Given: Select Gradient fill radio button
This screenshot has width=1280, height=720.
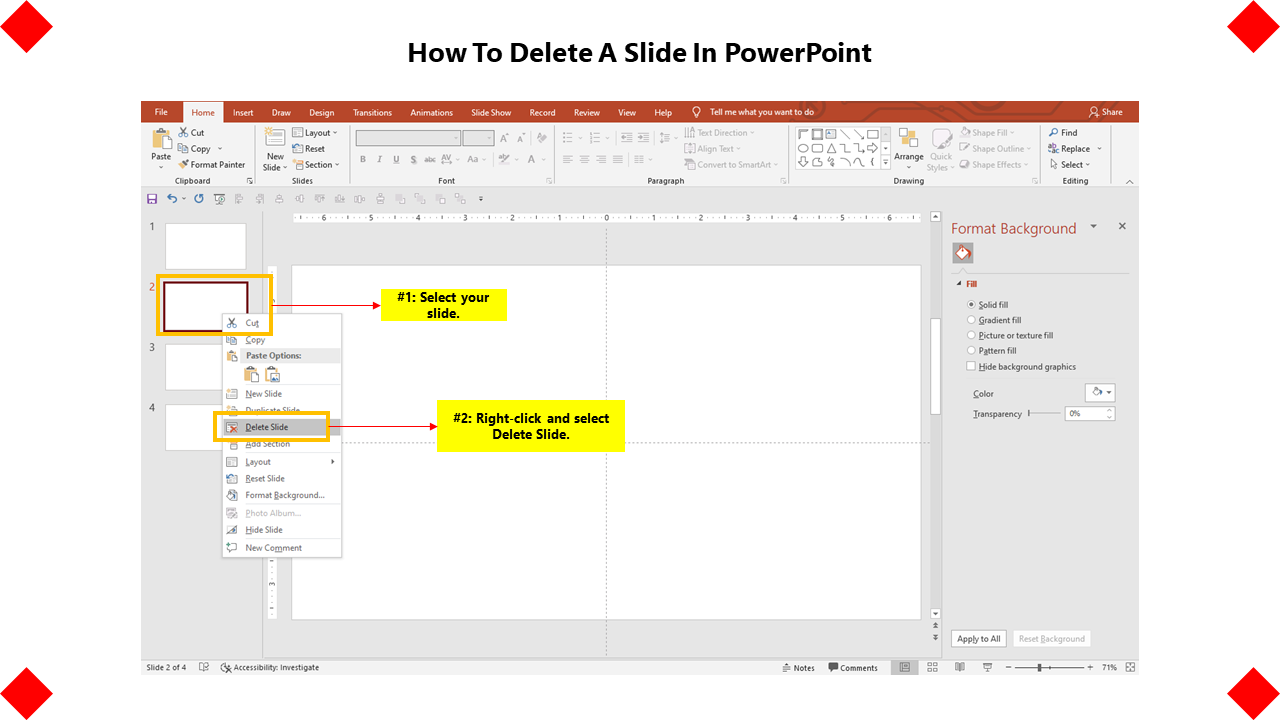Looking at the screenshot, I should point(971,320).
